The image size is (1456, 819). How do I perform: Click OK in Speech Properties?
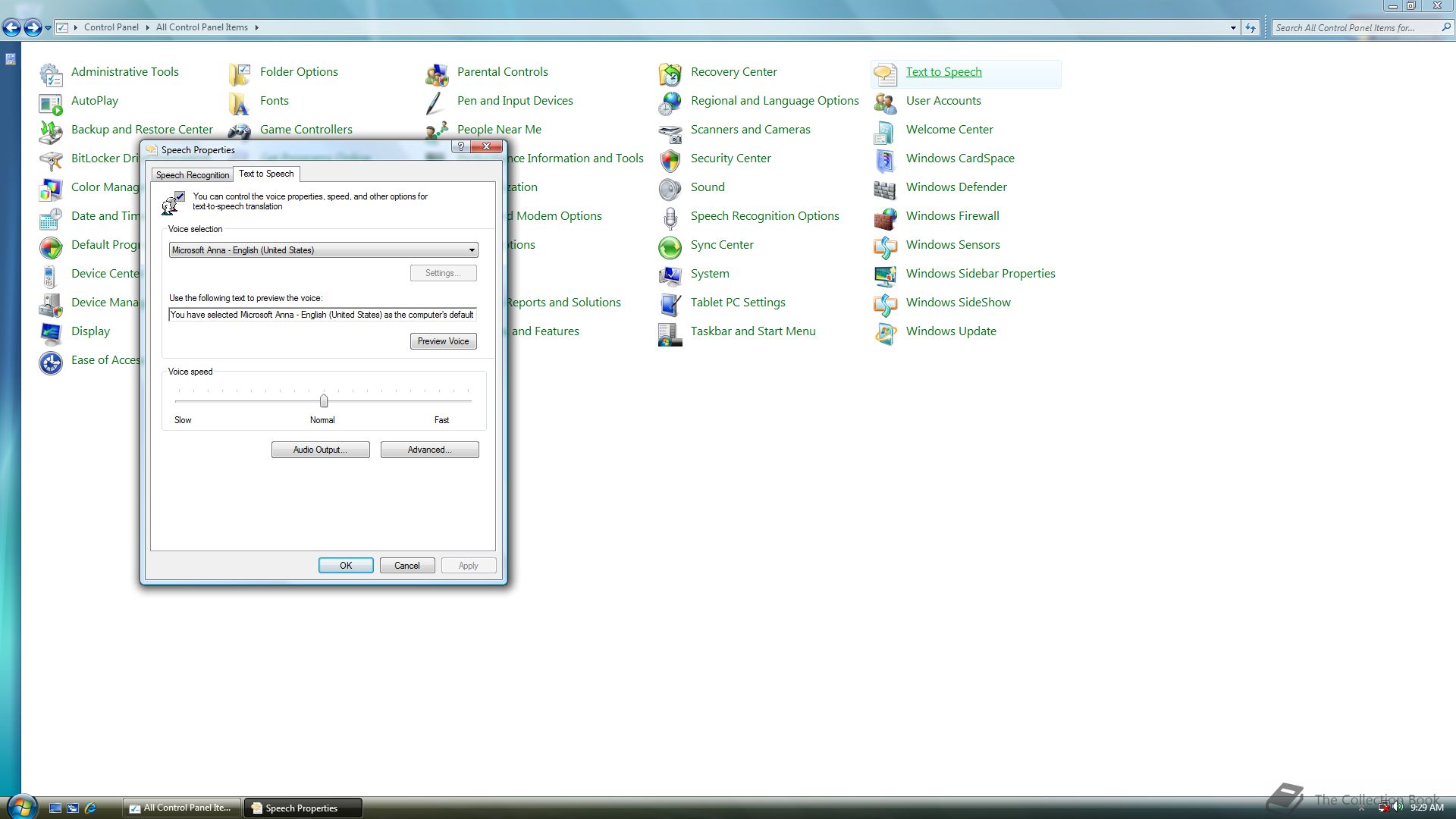tap(346, 566)
